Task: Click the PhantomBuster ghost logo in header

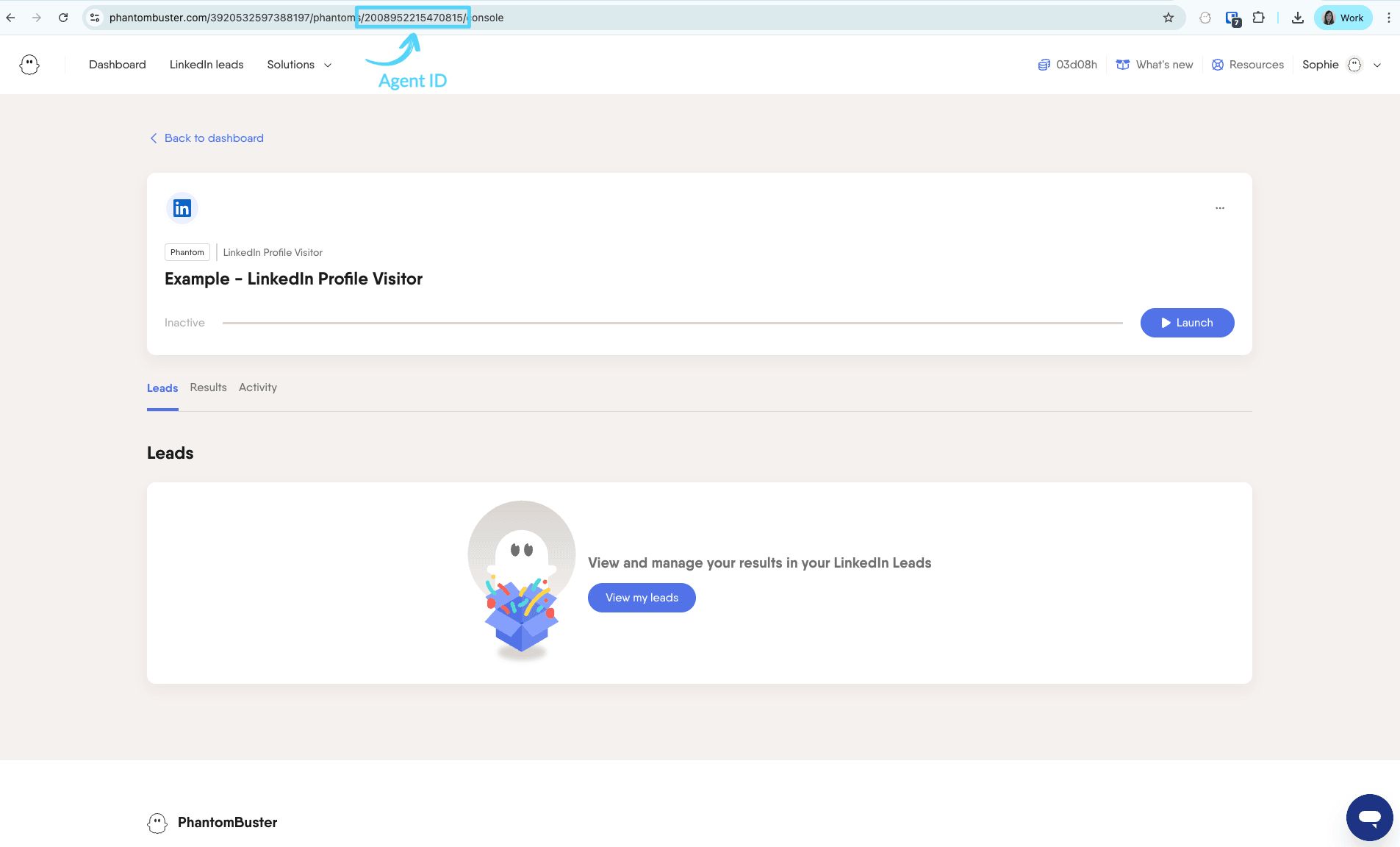Action: [x=29, y=65]
